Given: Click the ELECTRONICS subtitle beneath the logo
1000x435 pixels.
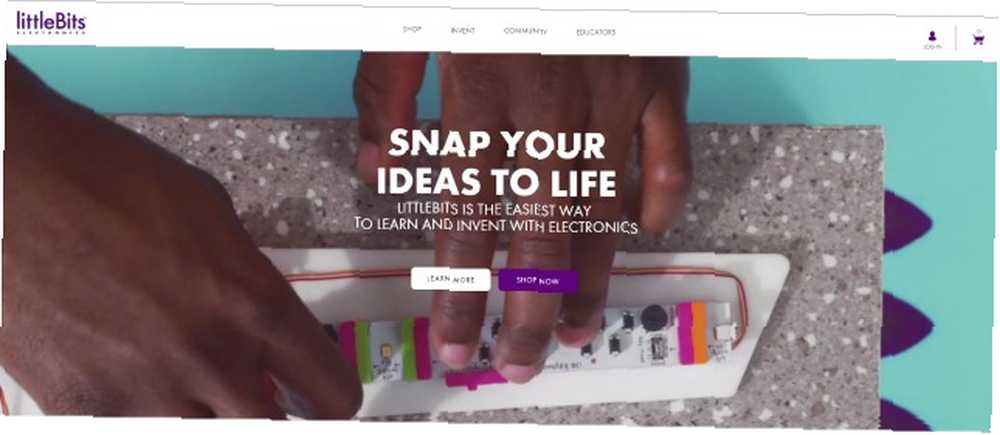Looking at the screenshot, I should 50,33.
